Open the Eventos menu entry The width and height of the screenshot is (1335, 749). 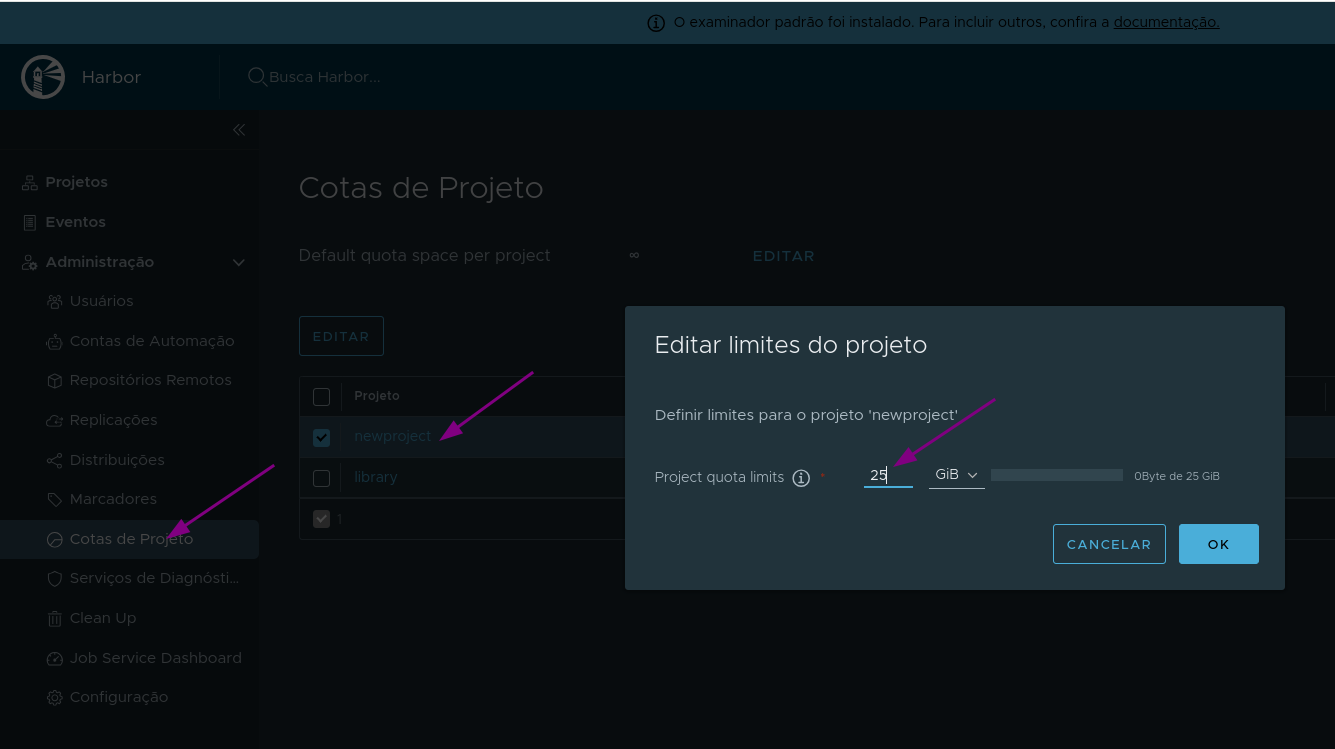coord(74,221)
